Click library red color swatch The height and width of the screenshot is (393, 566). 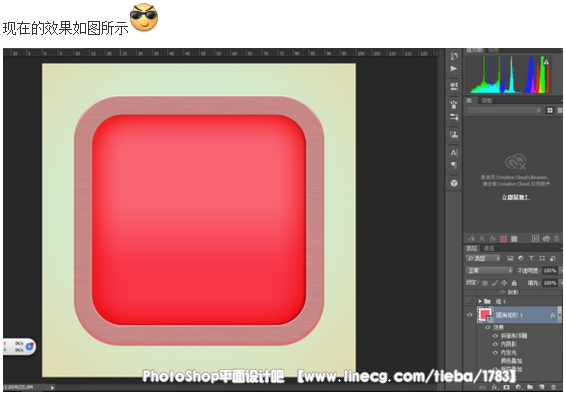click(504, 239)
